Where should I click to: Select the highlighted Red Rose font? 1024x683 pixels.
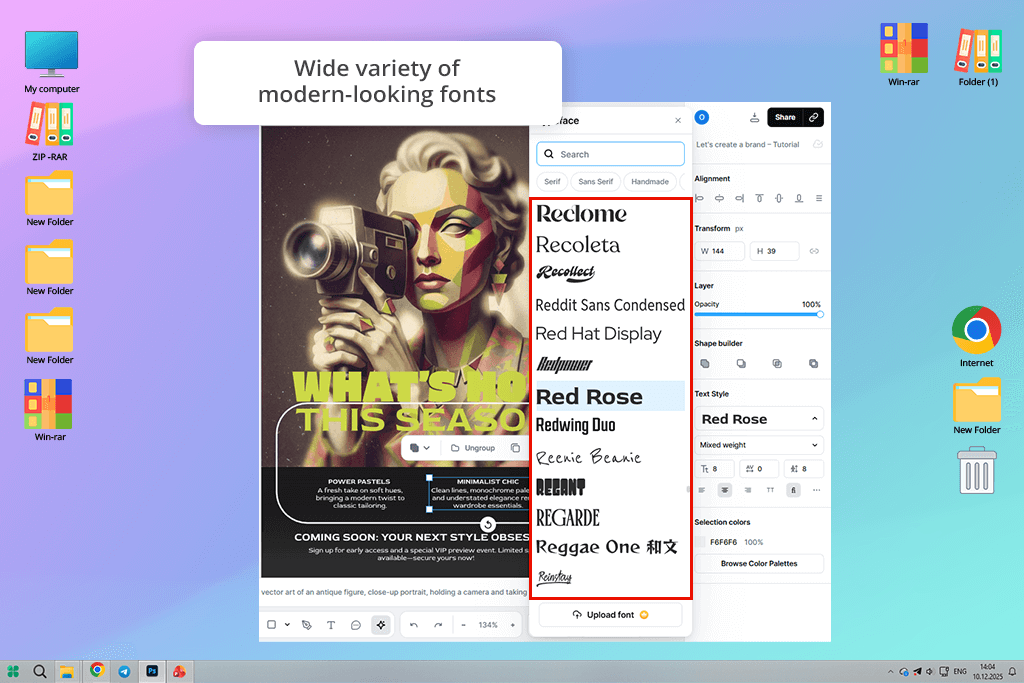(610, 396)
